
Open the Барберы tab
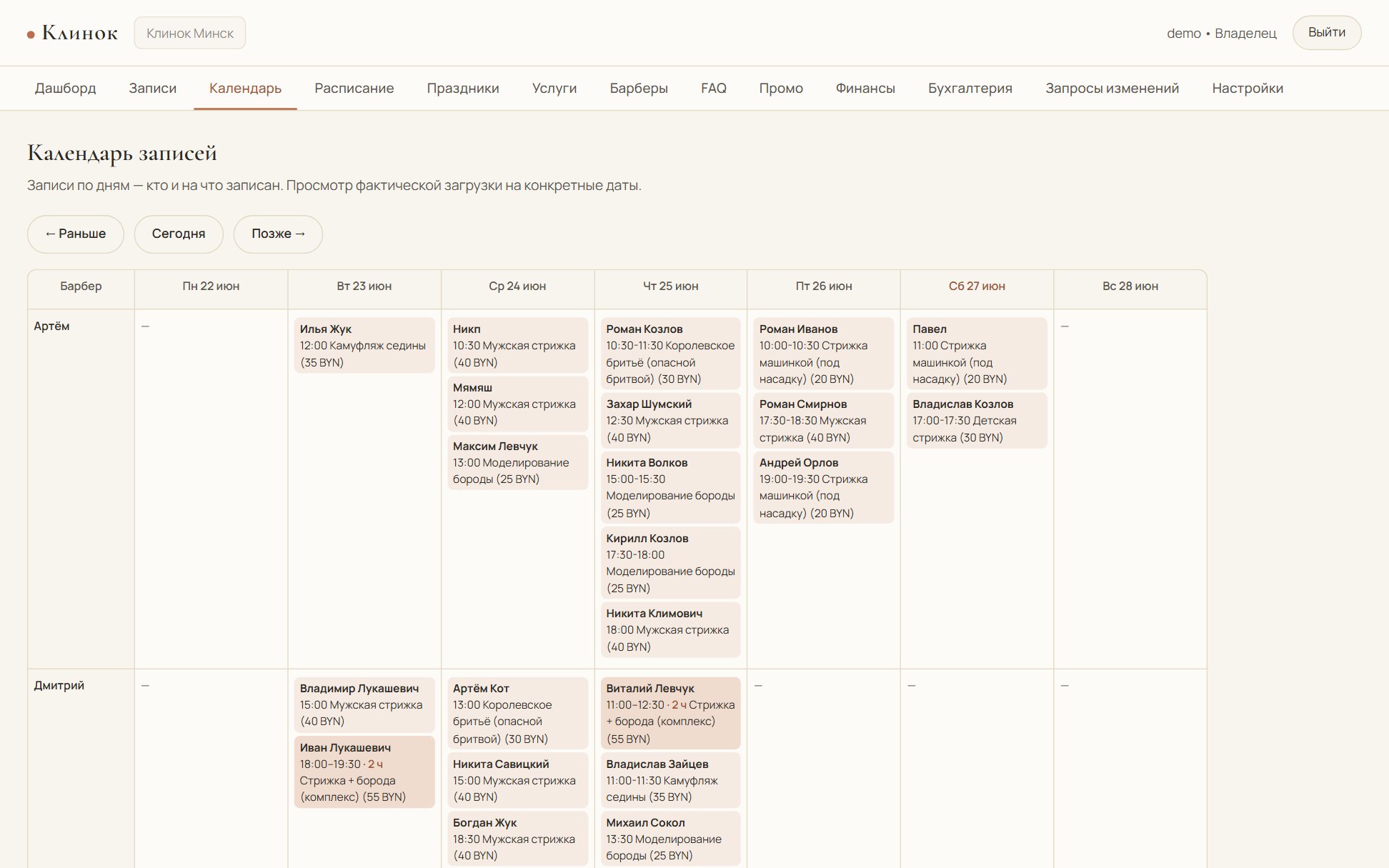639,89
